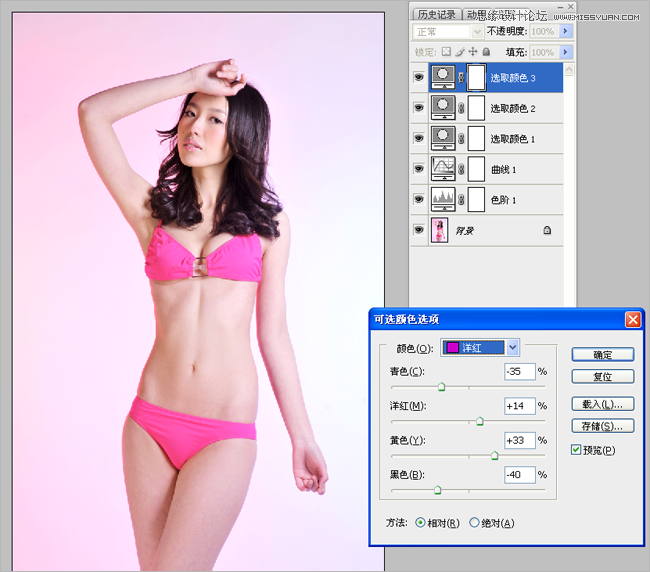Hide the 曲线 1 layer

[419, 169]
